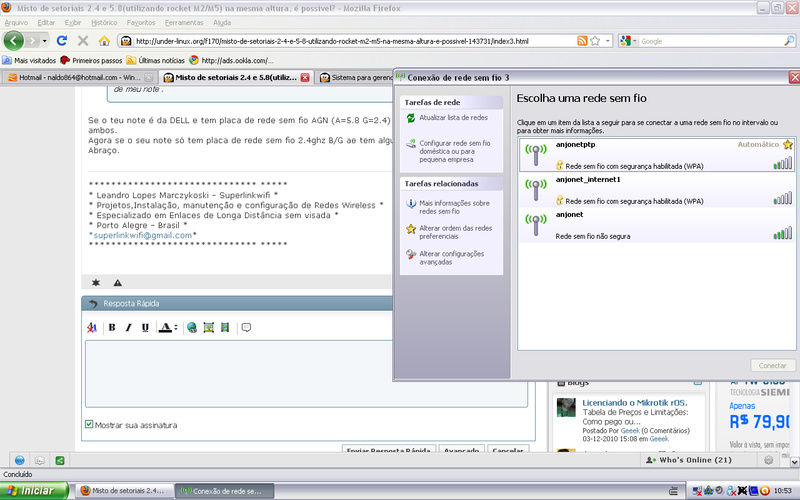Open the Editar menu
This screenshot has height=500, width=800.
[x=46, y=22]
